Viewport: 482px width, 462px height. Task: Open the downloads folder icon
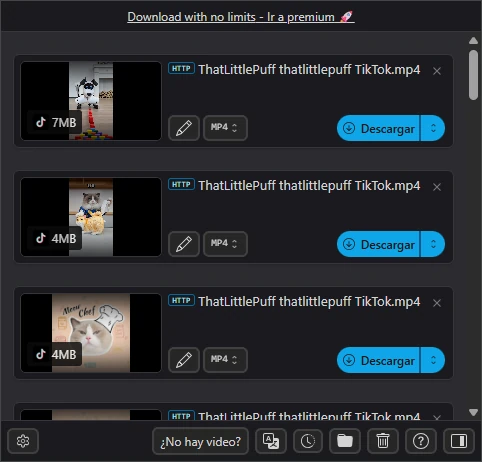[345, 441]
